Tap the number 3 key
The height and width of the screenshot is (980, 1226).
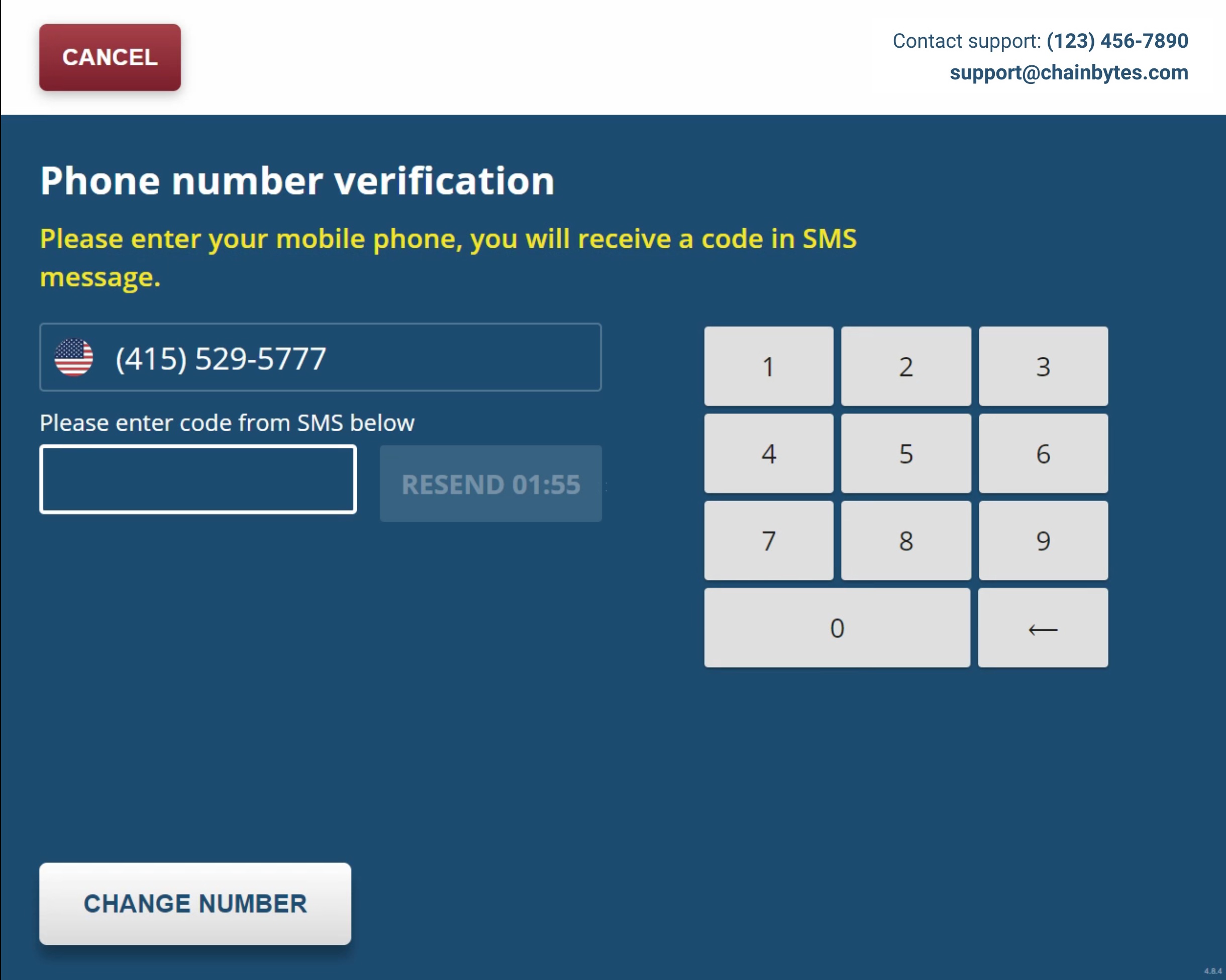click(1042, 366)
